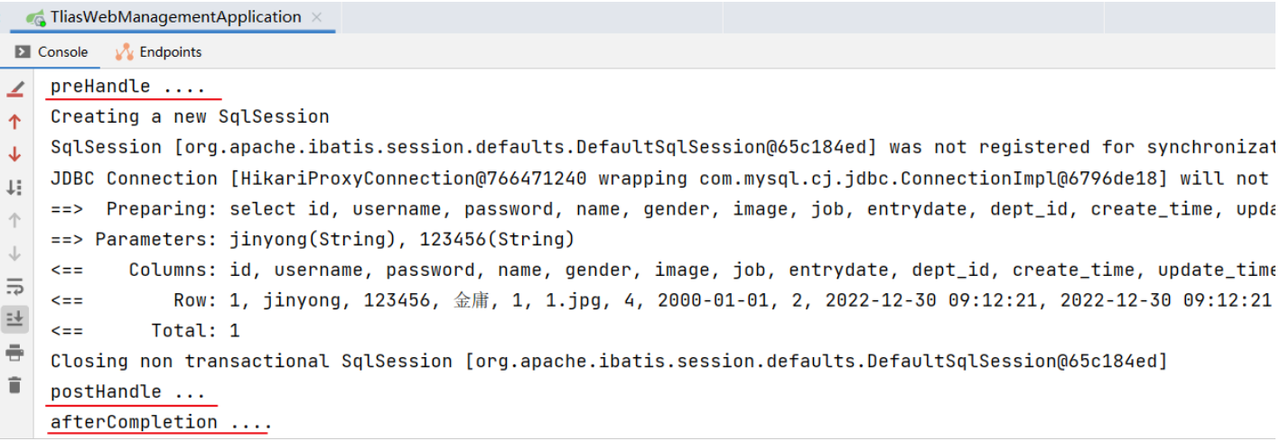
Task: Click the red pencil edit icon
Action: click(x=15, y=89)
